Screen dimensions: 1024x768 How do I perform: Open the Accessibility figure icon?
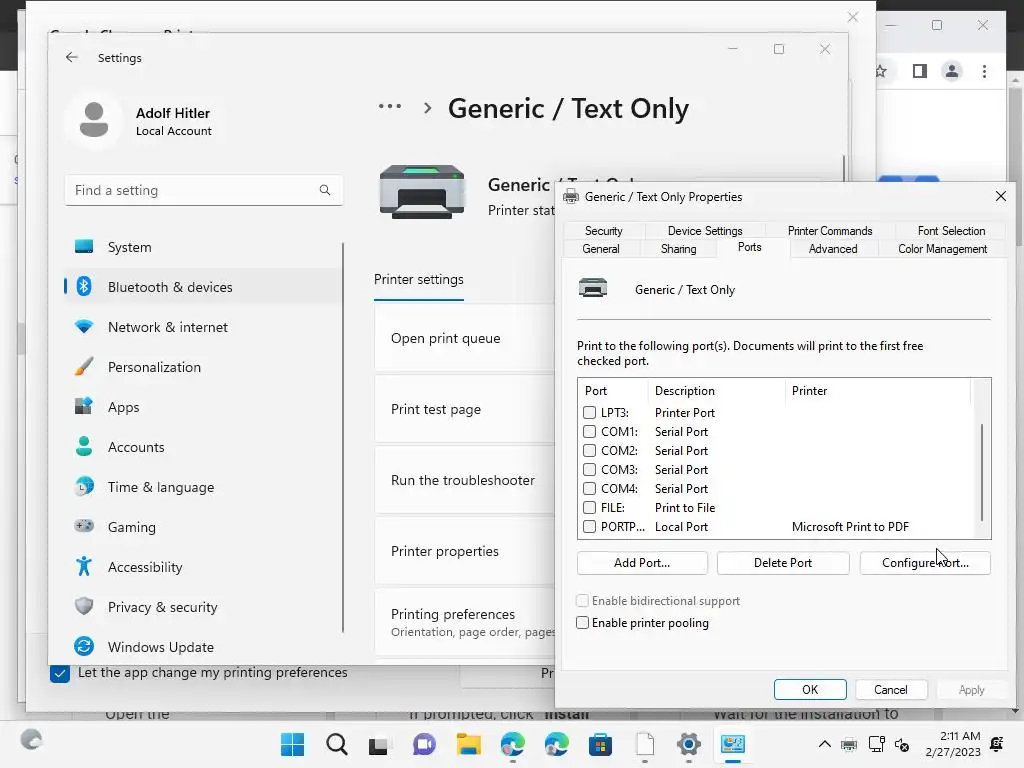[84, 566]
